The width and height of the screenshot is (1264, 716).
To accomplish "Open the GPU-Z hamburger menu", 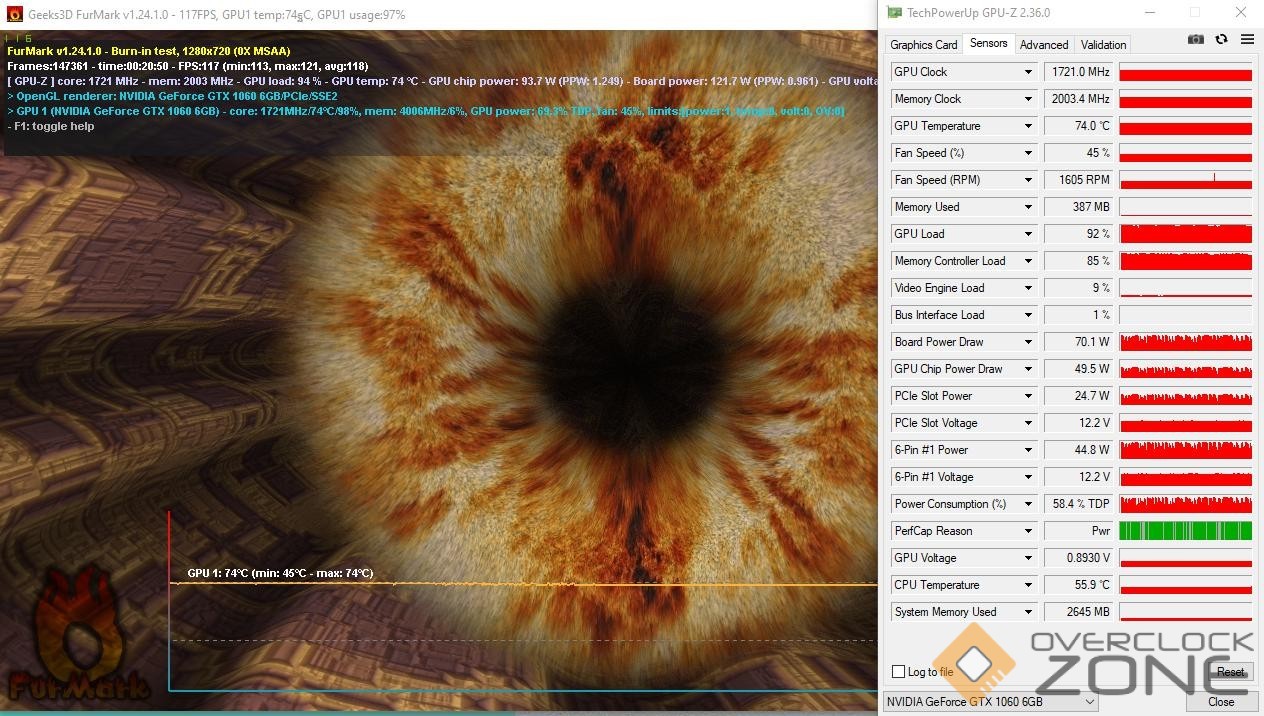I will [x=1247, y=39].
